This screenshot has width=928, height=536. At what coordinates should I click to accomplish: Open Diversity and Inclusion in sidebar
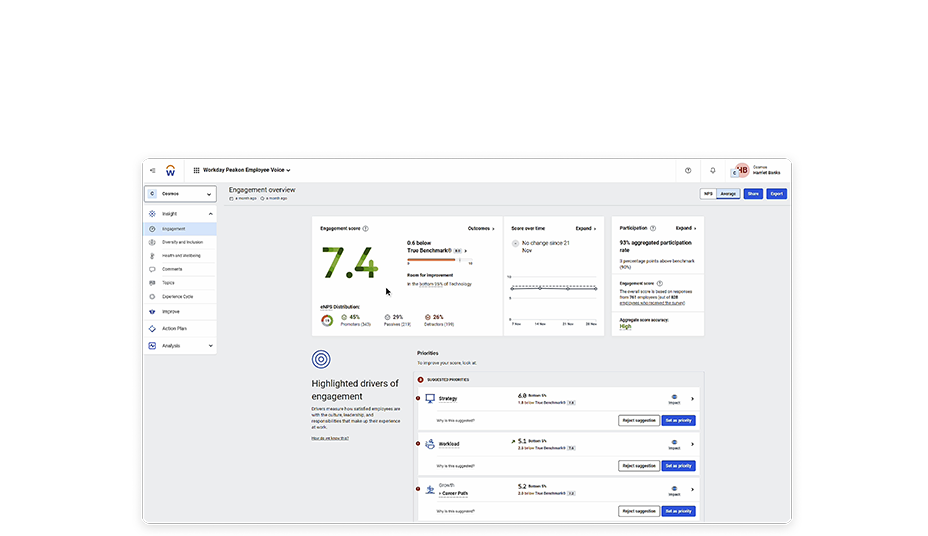pyautogui.click(x=181, y=242)
